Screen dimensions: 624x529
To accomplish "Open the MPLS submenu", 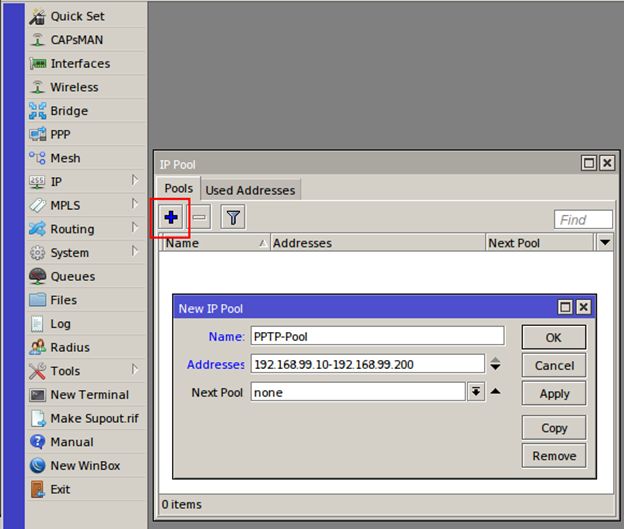I will coord(86,205).
